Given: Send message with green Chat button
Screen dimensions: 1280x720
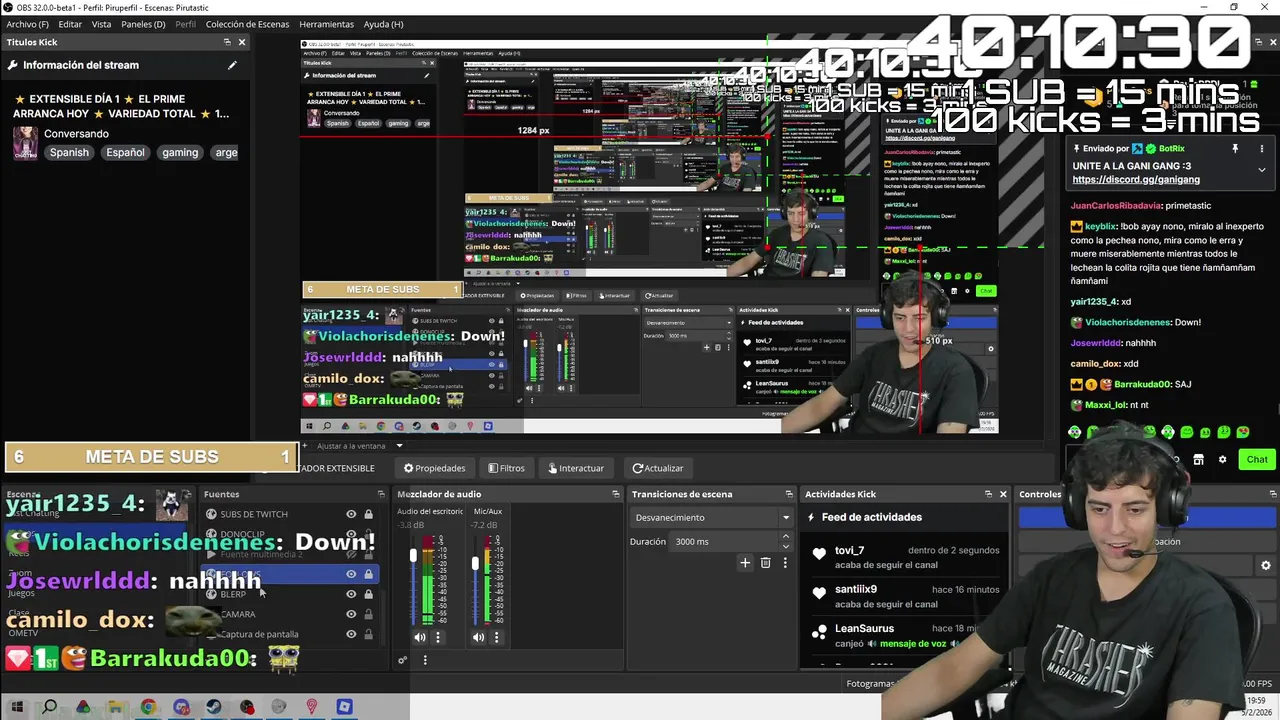Looking at the screenshot, I should [x=1257, y=459].
